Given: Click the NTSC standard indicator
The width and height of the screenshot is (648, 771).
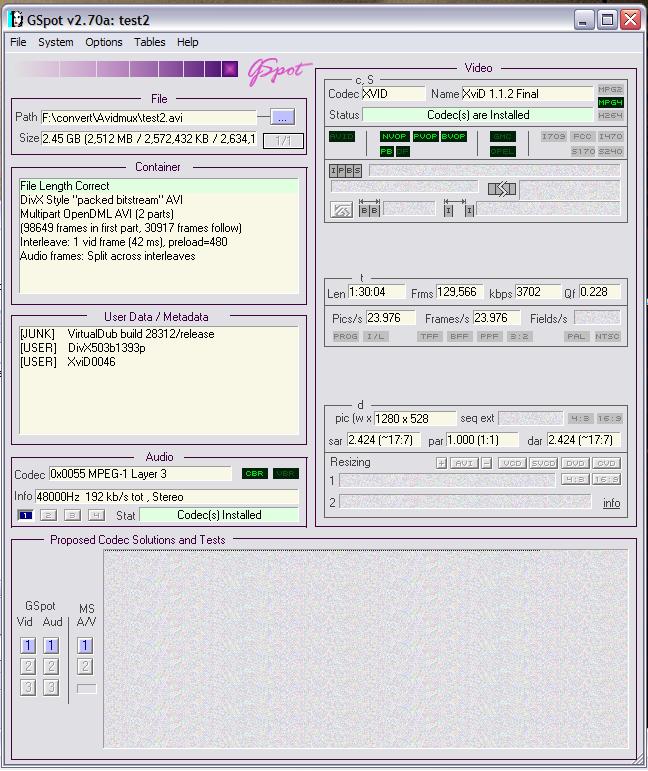Looking at the screenshot, I should 607,336.
